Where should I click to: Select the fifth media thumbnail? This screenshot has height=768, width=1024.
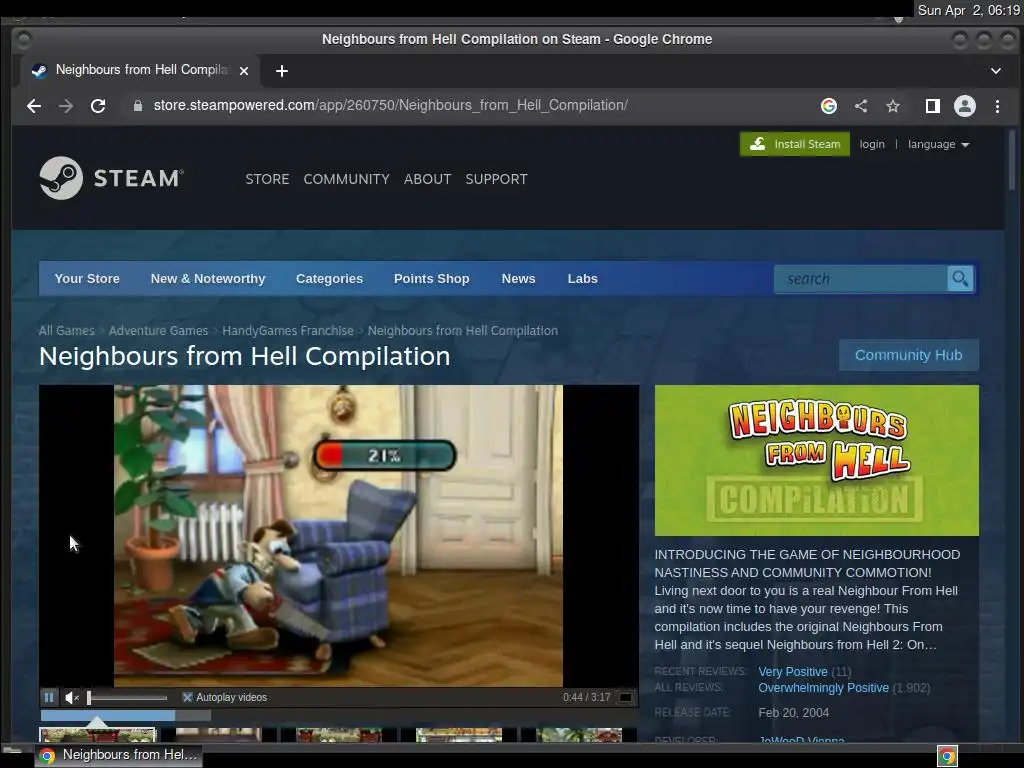point(579,735)
